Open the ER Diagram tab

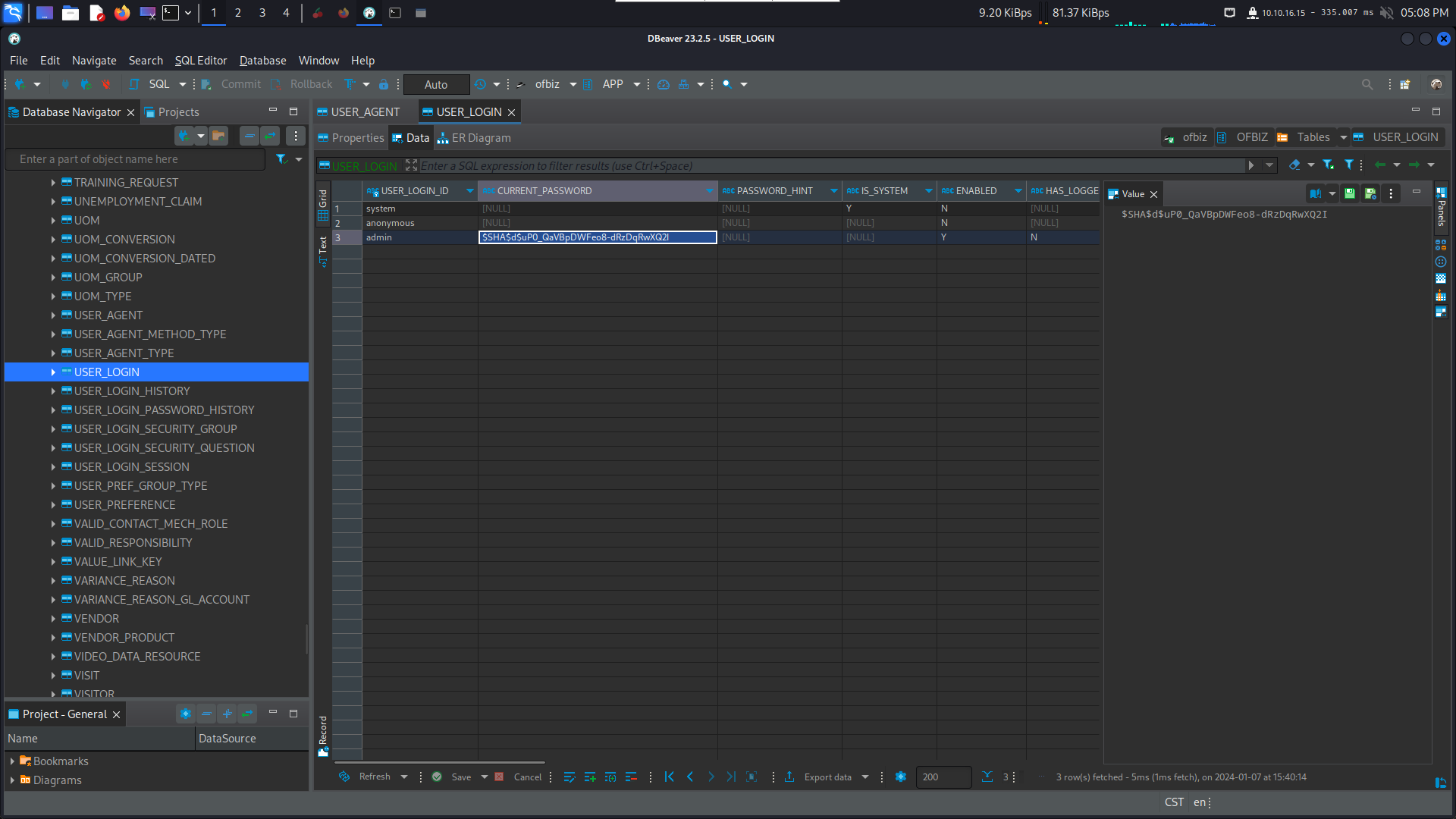coord(474,138)
